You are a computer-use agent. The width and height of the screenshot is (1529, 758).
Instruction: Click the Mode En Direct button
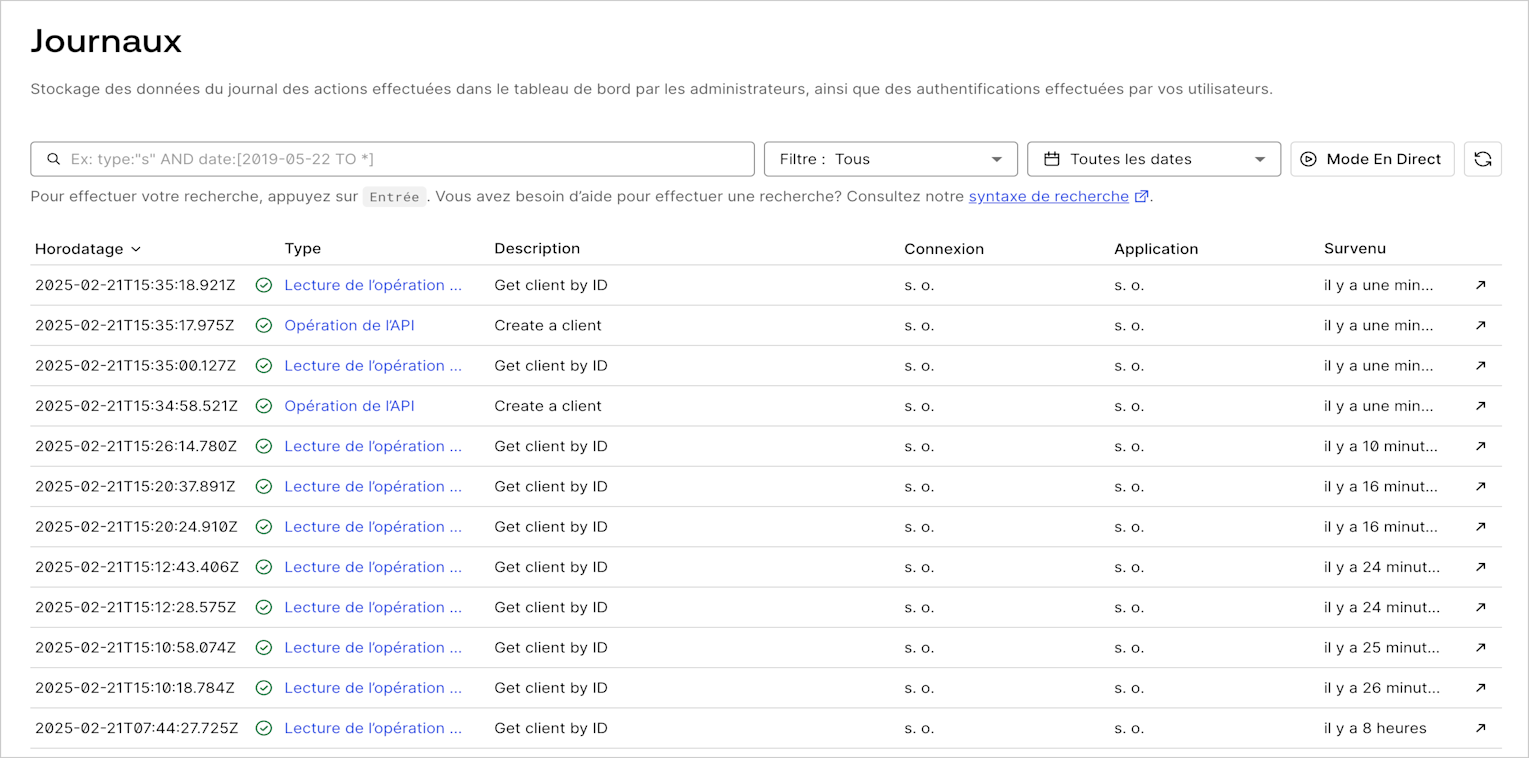[1373, 159]
